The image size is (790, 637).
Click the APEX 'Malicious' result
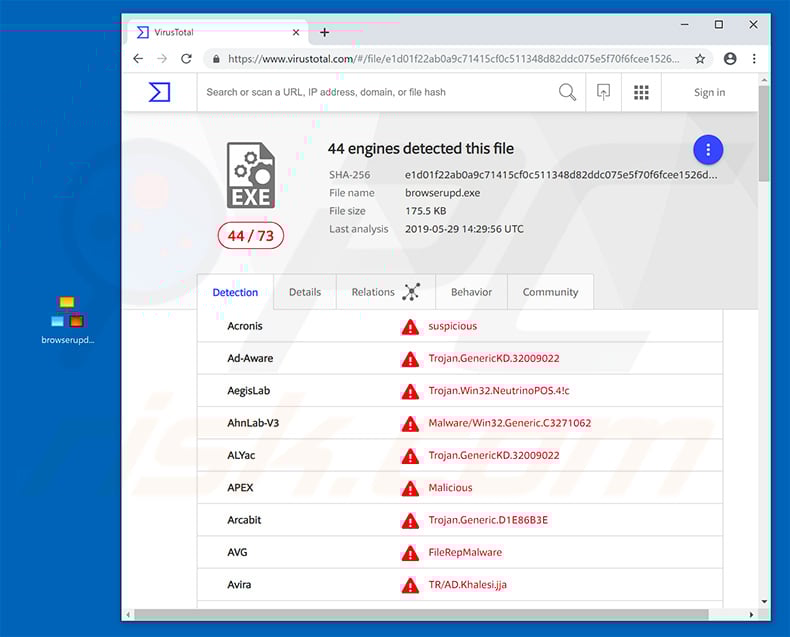pyautogui.click(x=450, y=487)
